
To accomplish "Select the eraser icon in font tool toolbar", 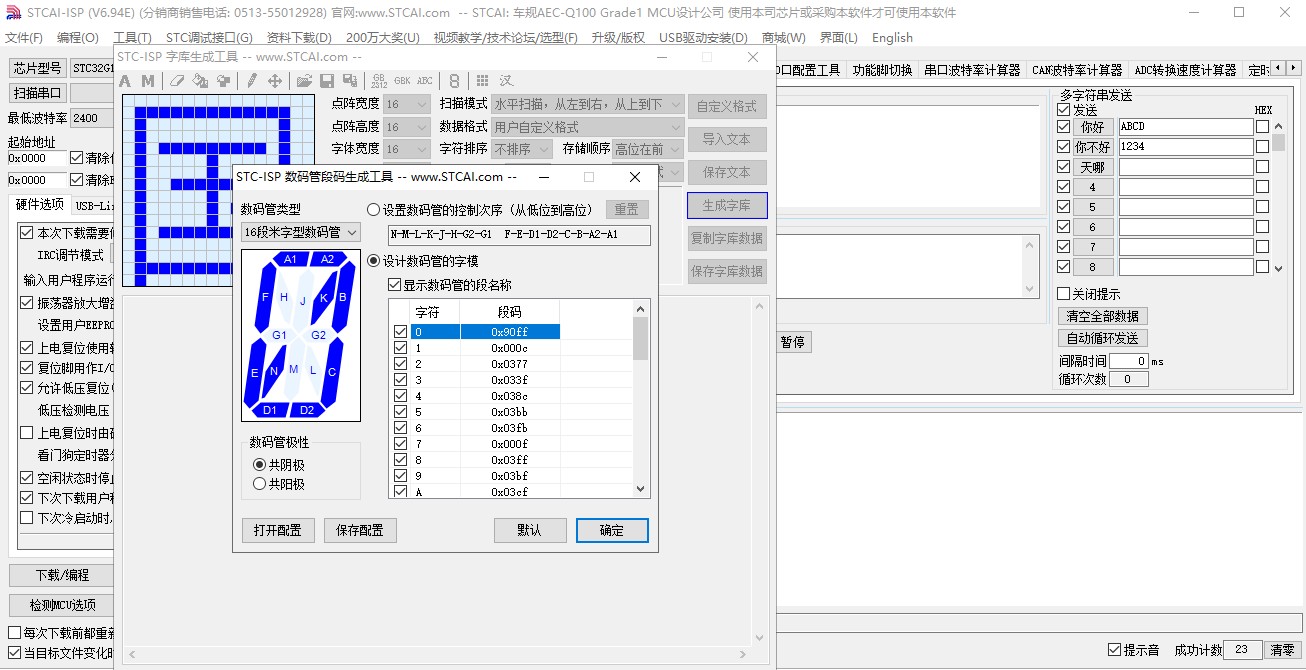I will pyautogui.click(x=177, y=81).
